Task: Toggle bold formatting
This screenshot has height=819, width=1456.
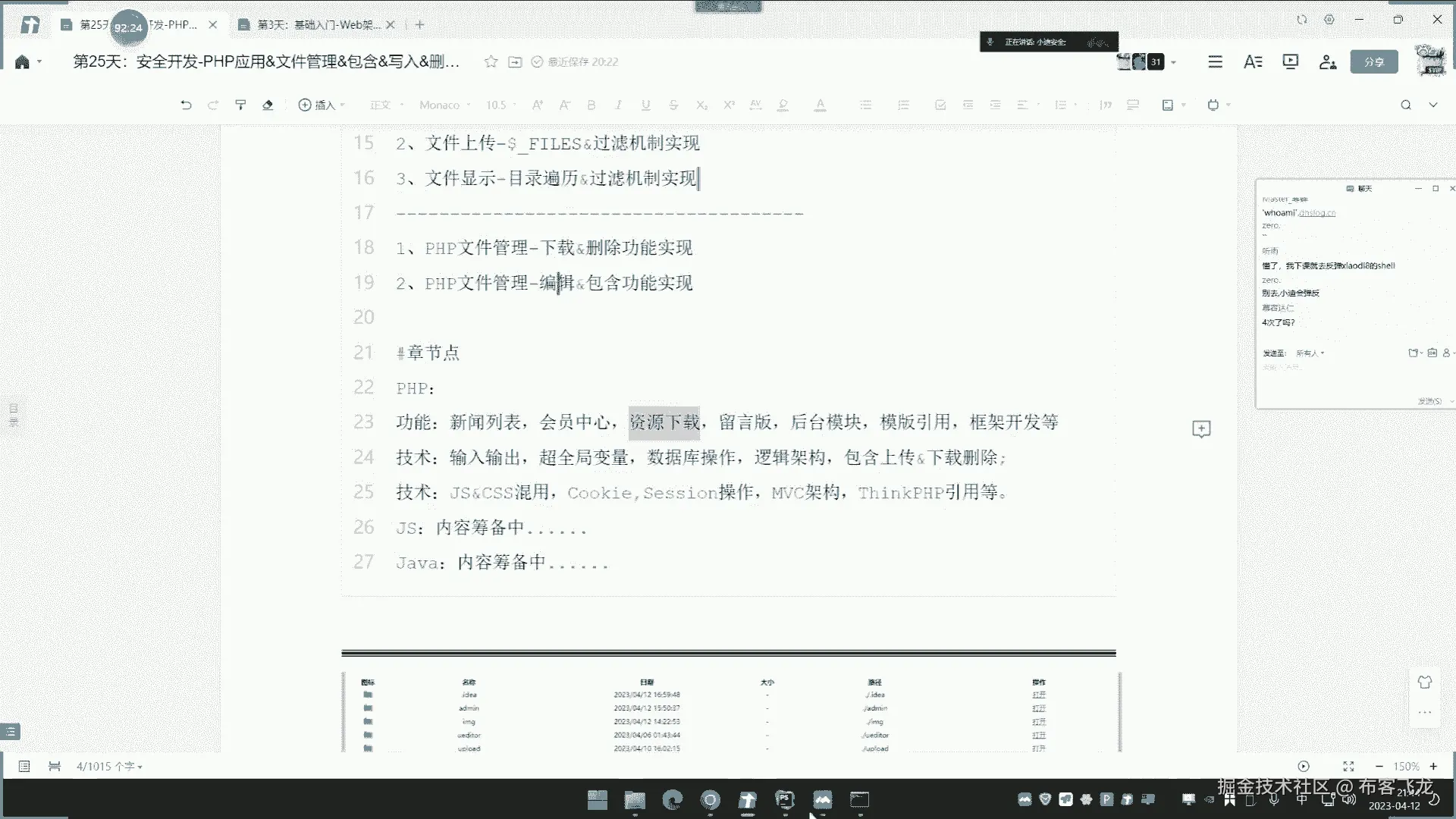Action: [x=591, y=105]
